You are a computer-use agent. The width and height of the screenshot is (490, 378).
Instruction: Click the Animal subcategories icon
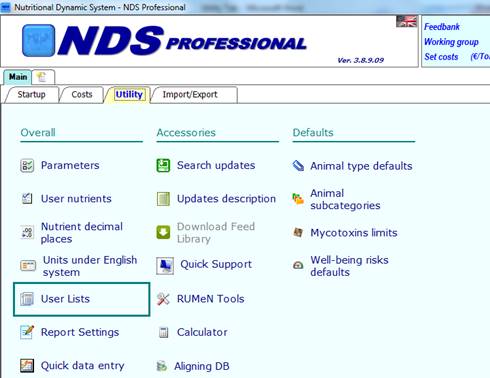(x=298, y=199)
